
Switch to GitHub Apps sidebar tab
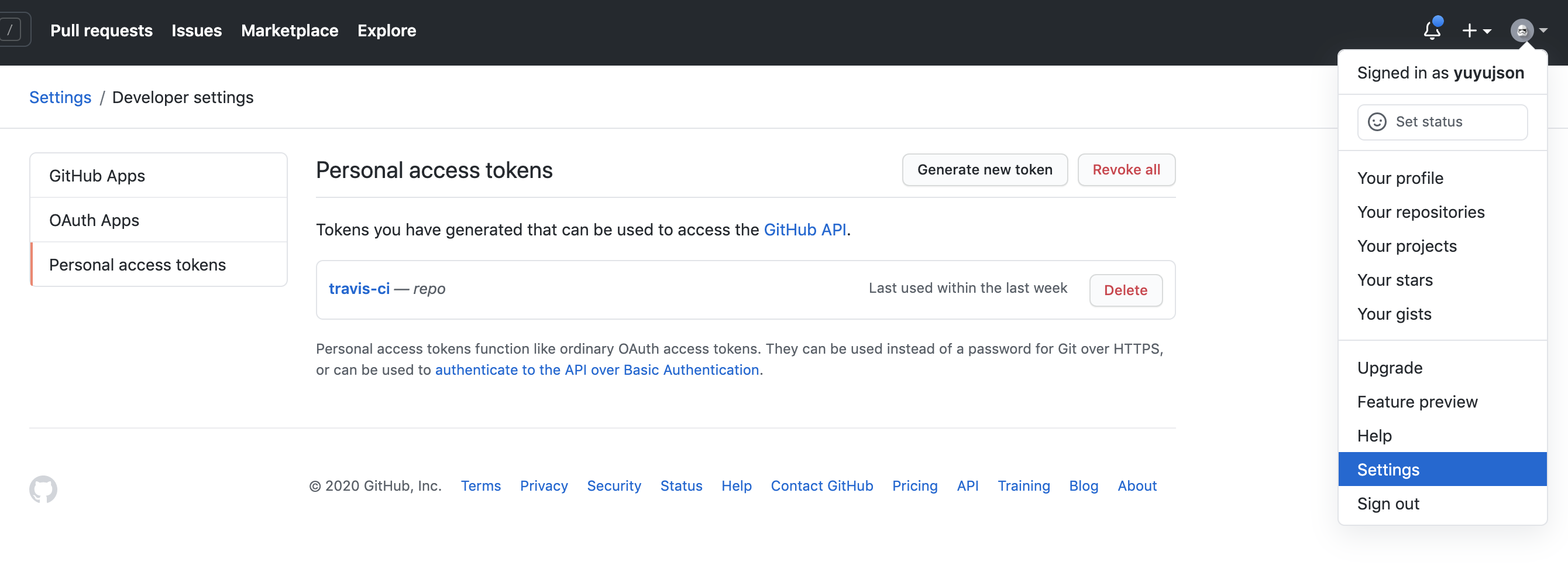pyautogui.click(x=97, y=176)
